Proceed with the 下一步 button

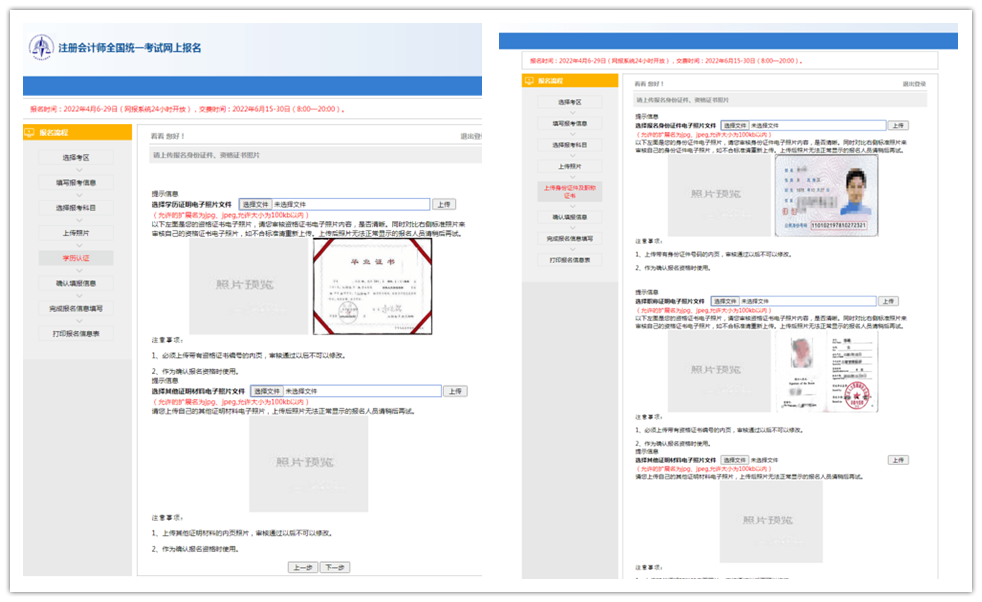333,567
